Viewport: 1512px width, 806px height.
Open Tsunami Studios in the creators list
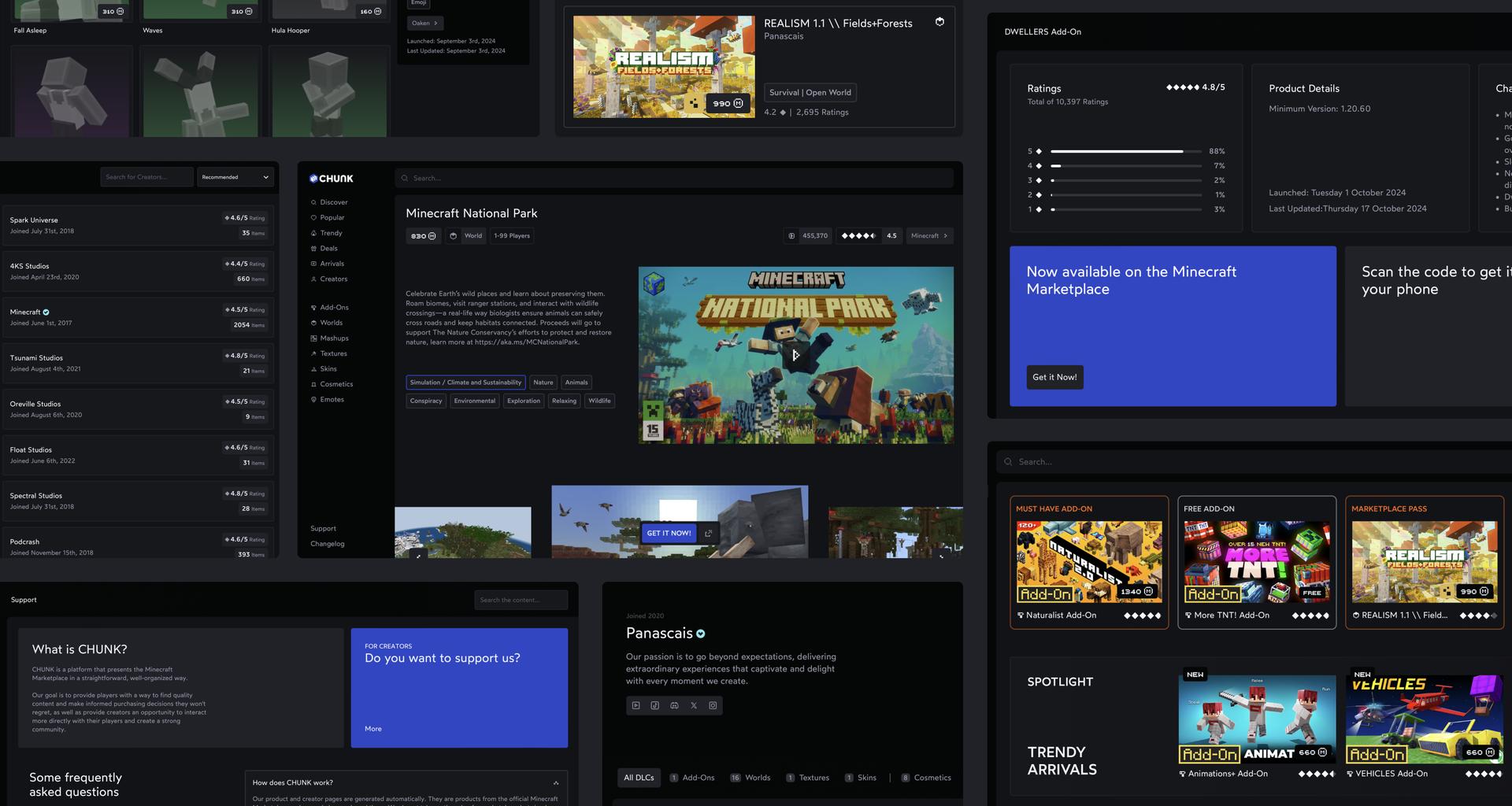(138, 364)
